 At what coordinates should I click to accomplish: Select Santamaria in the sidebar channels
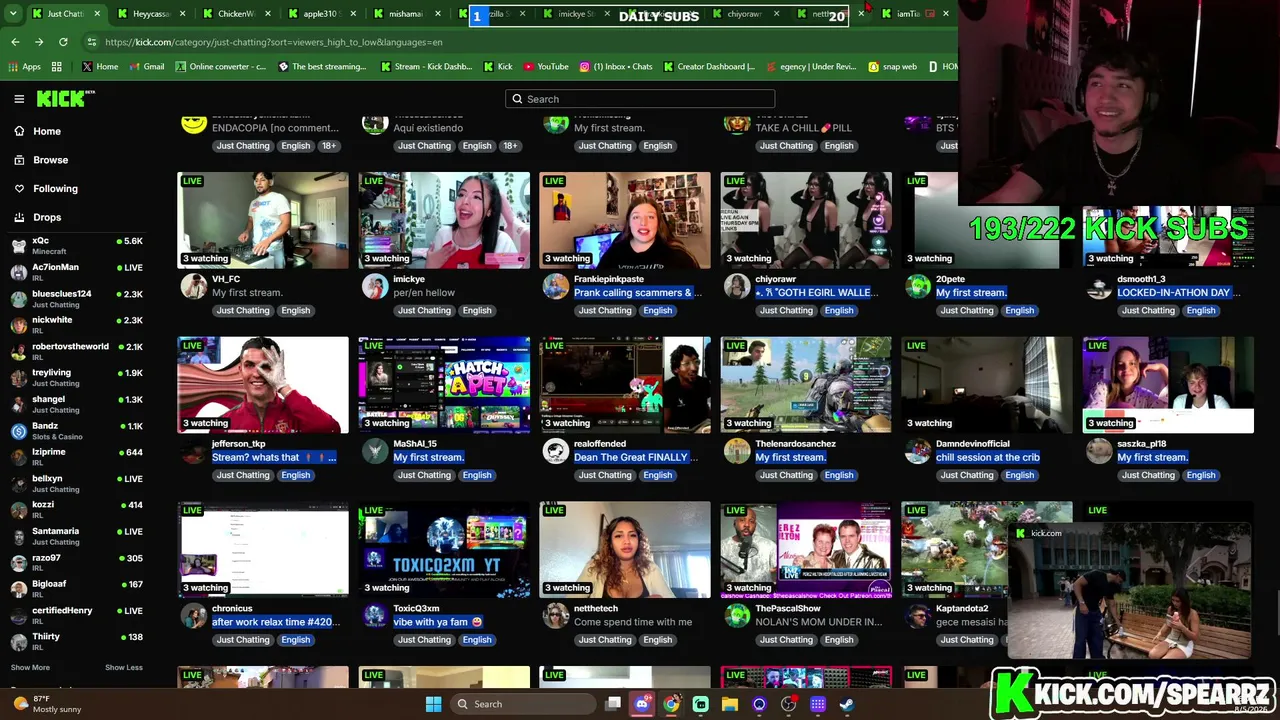point(76,536)
